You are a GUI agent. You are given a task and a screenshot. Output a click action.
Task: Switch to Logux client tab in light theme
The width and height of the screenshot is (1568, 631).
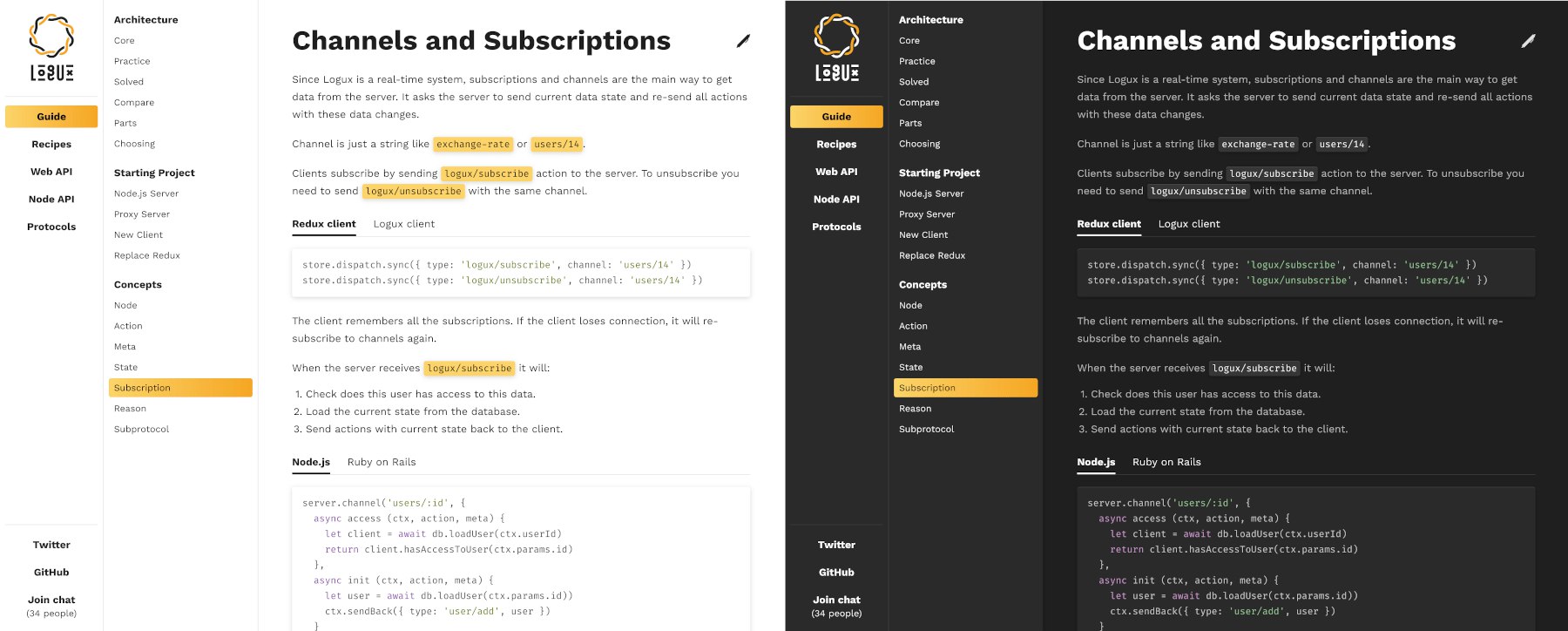[x=404, y=224]
